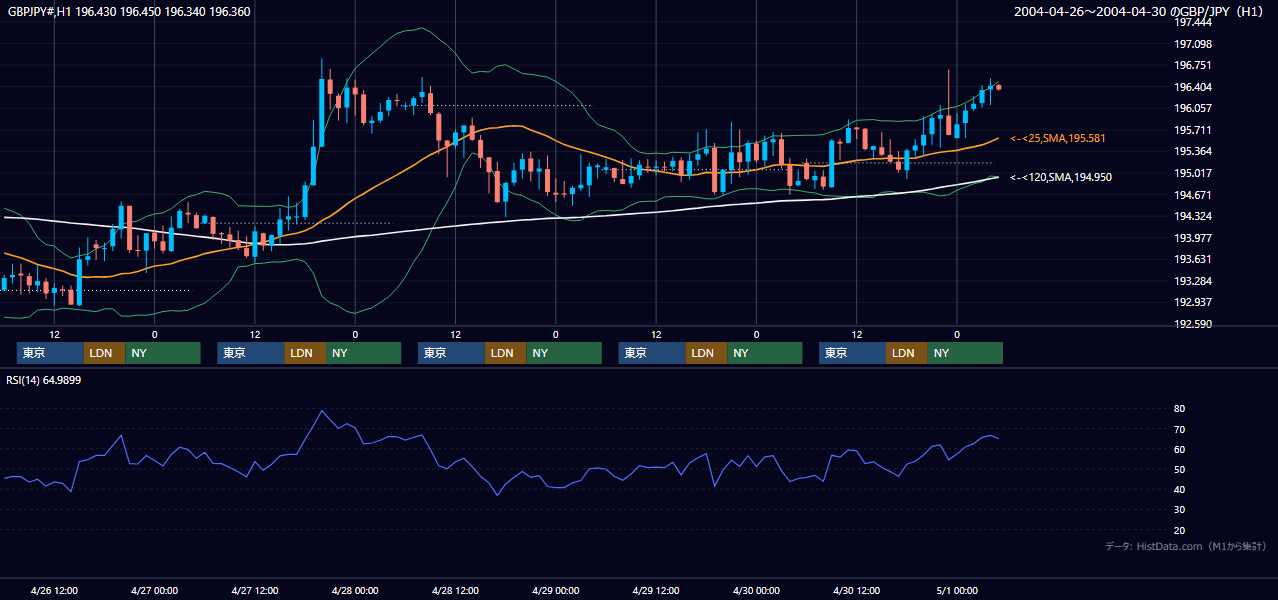Click the RSI scale value 80

[1179, 409]
